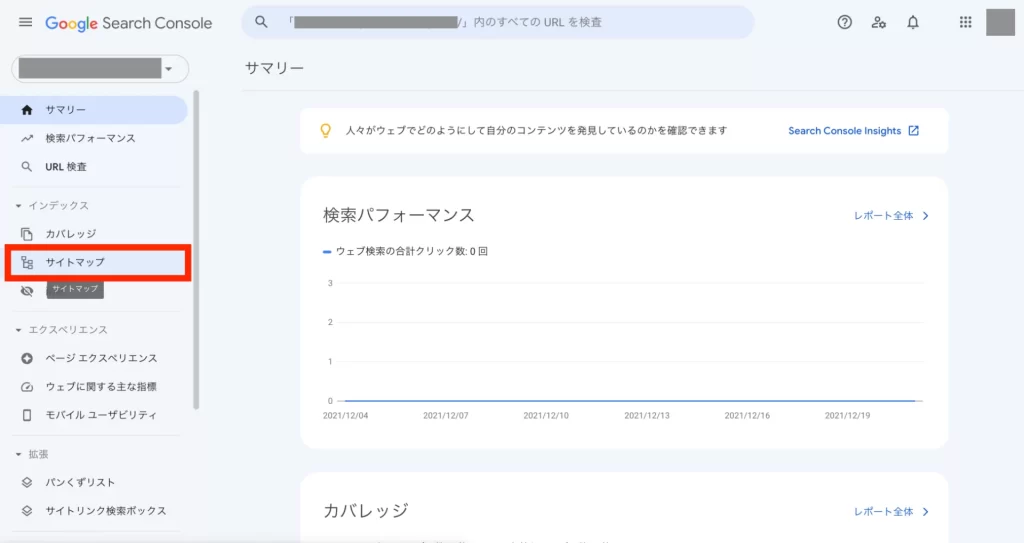1024x543 pixels.
Task: Toggle the ウェブ検索の合計クリック数 legend
Action: point(405,251)
